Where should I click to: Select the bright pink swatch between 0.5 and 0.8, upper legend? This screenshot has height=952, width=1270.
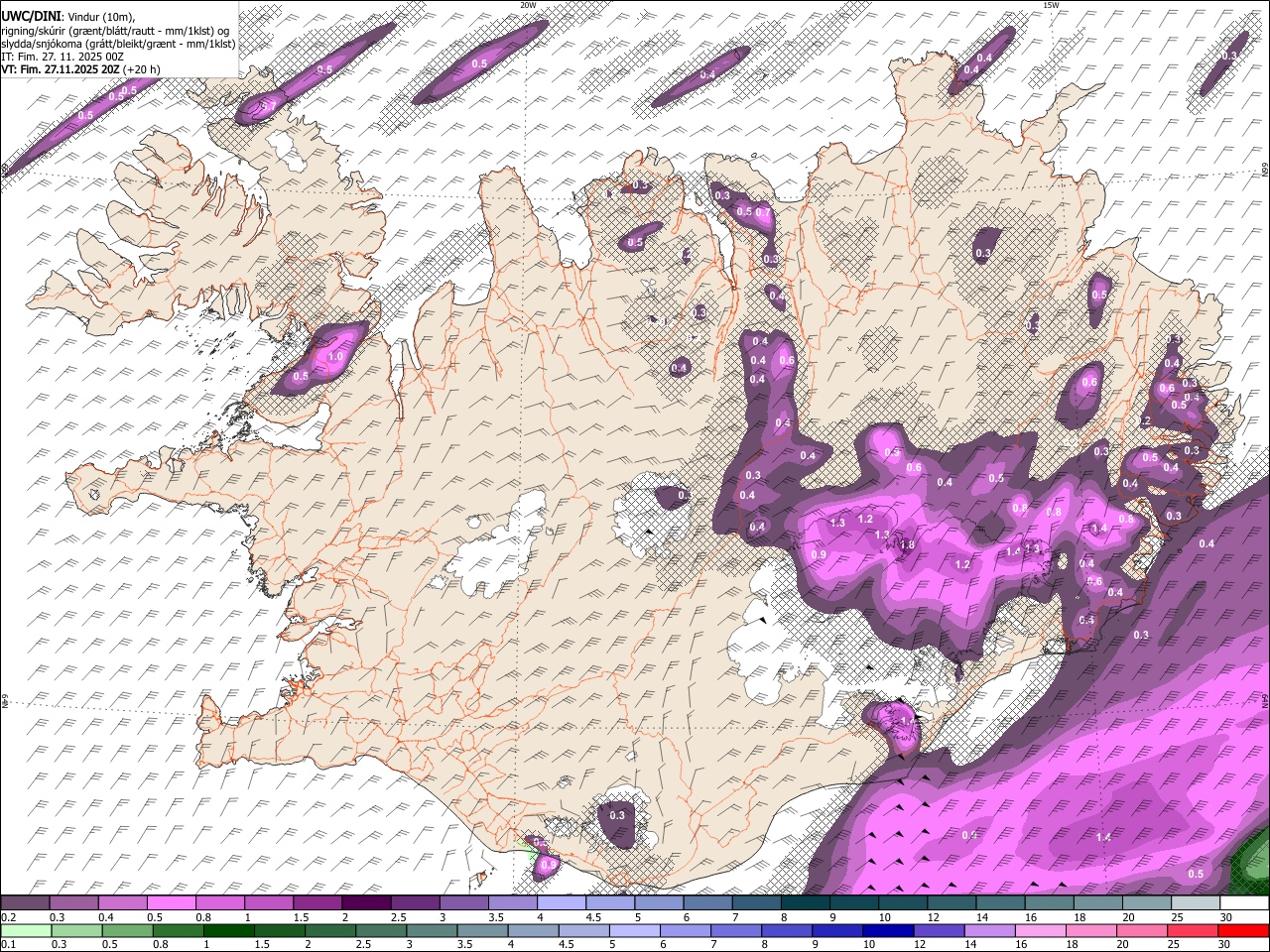point(171,903)
